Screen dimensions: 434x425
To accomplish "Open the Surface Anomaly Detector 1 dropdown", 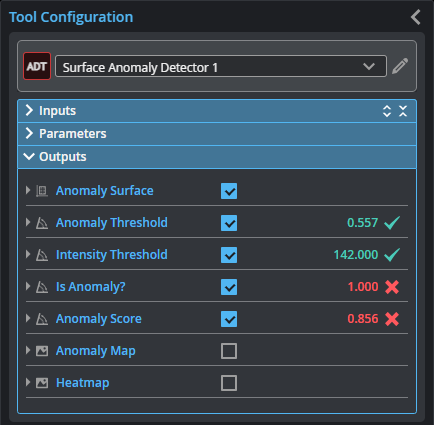I will pyautogui.click(x=221, y=66).
